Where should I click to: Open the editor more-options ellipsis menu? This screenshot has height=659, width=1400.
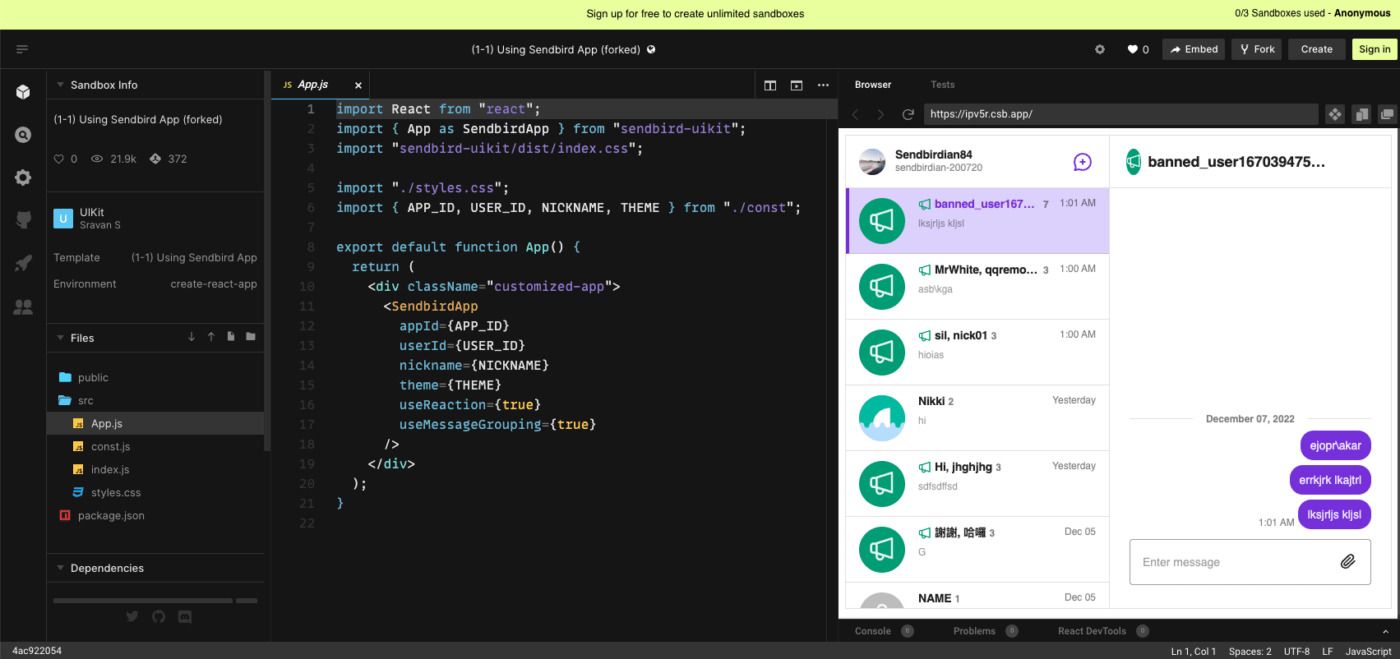pyautogui.click(x=822, y=85)
